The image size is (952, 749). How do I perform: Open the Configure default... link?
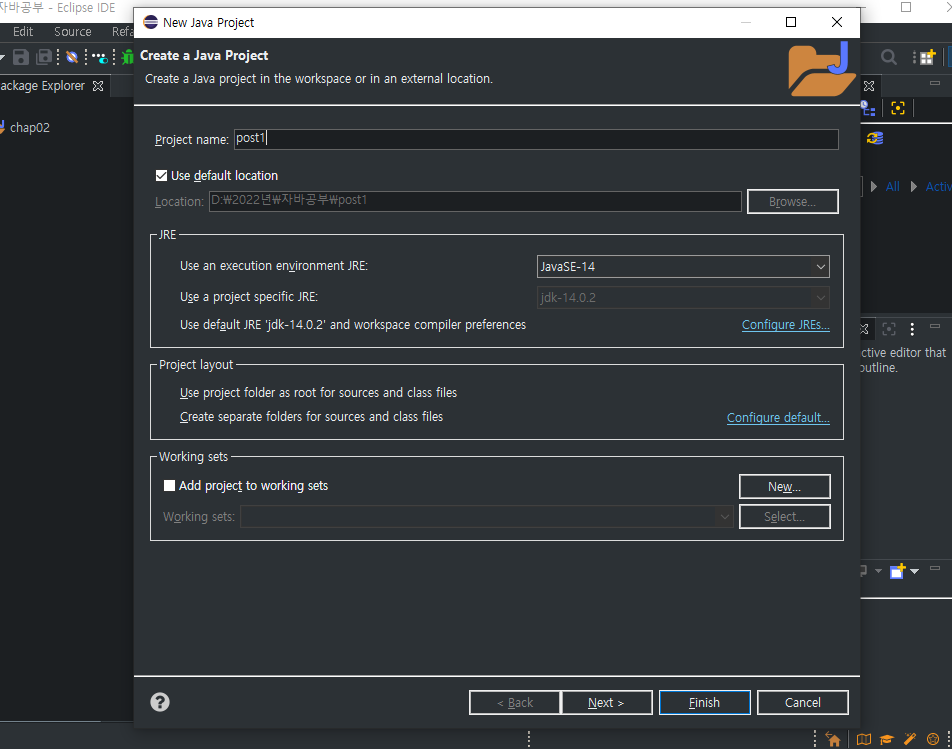[x=778, y=418]
